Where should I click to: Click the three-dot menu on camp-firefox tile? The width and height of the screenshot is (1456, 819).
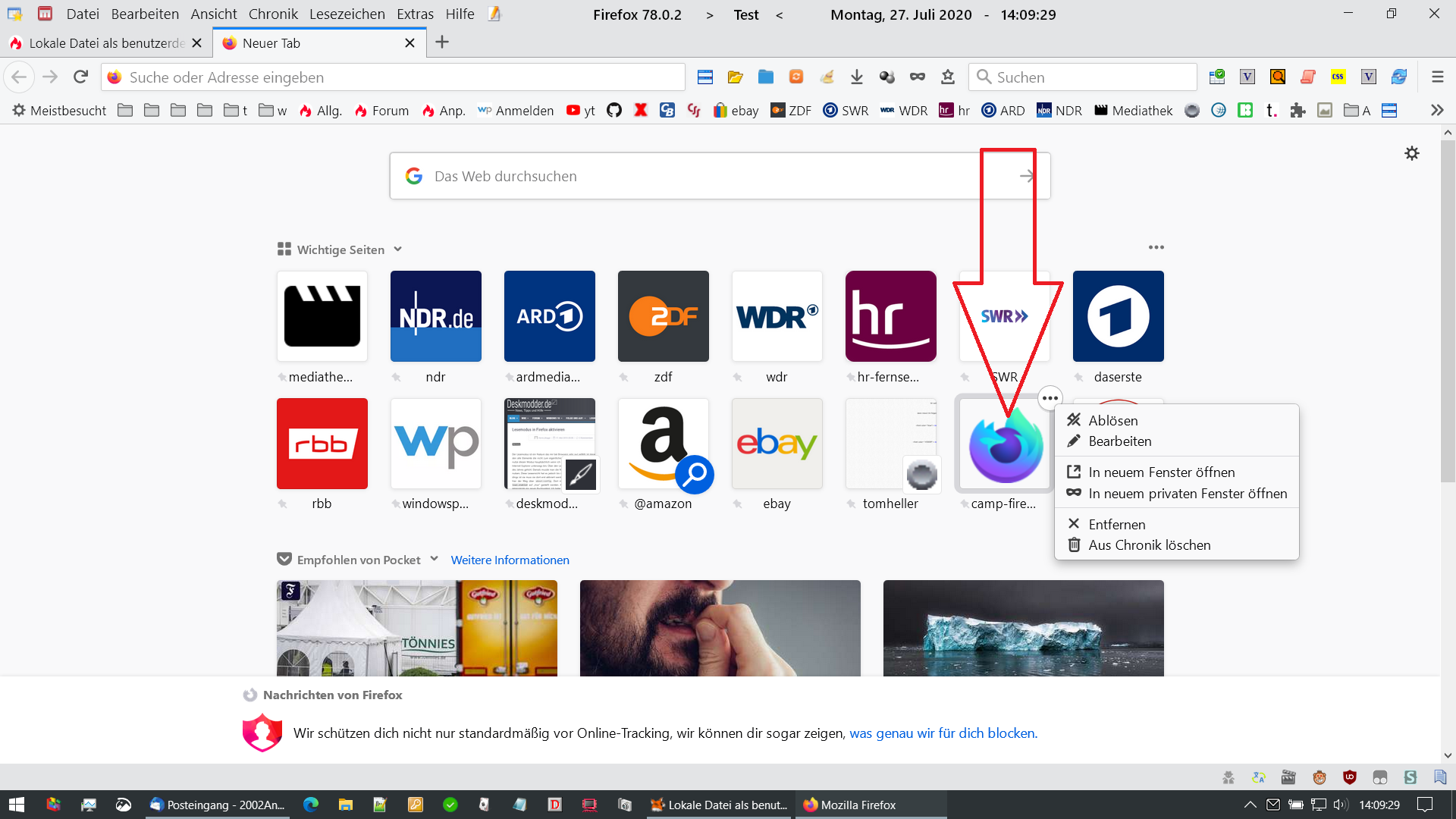[1050, 398]
